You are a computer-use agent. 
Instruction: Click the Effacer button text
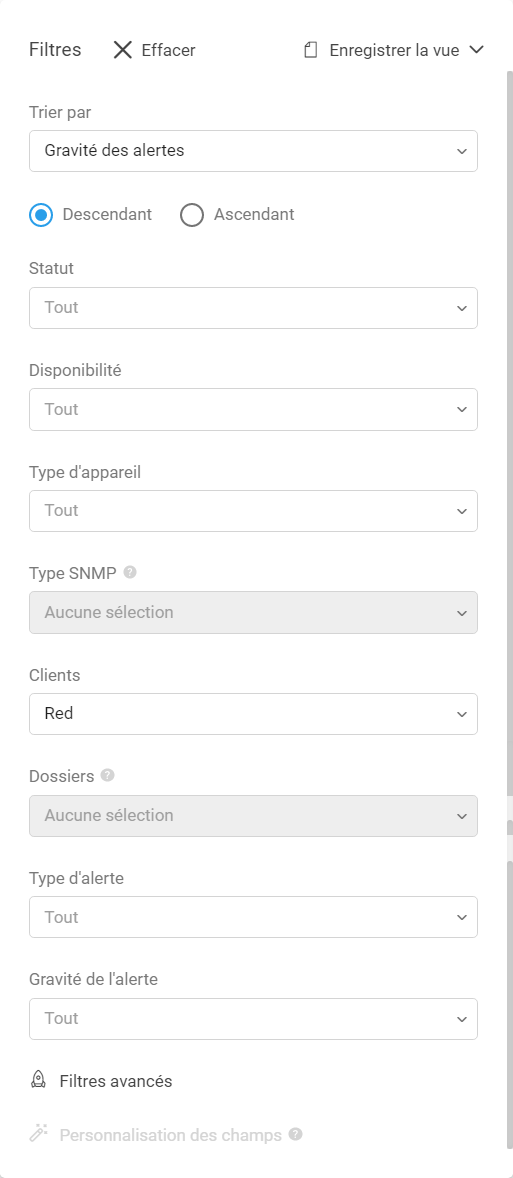[168, 50]
